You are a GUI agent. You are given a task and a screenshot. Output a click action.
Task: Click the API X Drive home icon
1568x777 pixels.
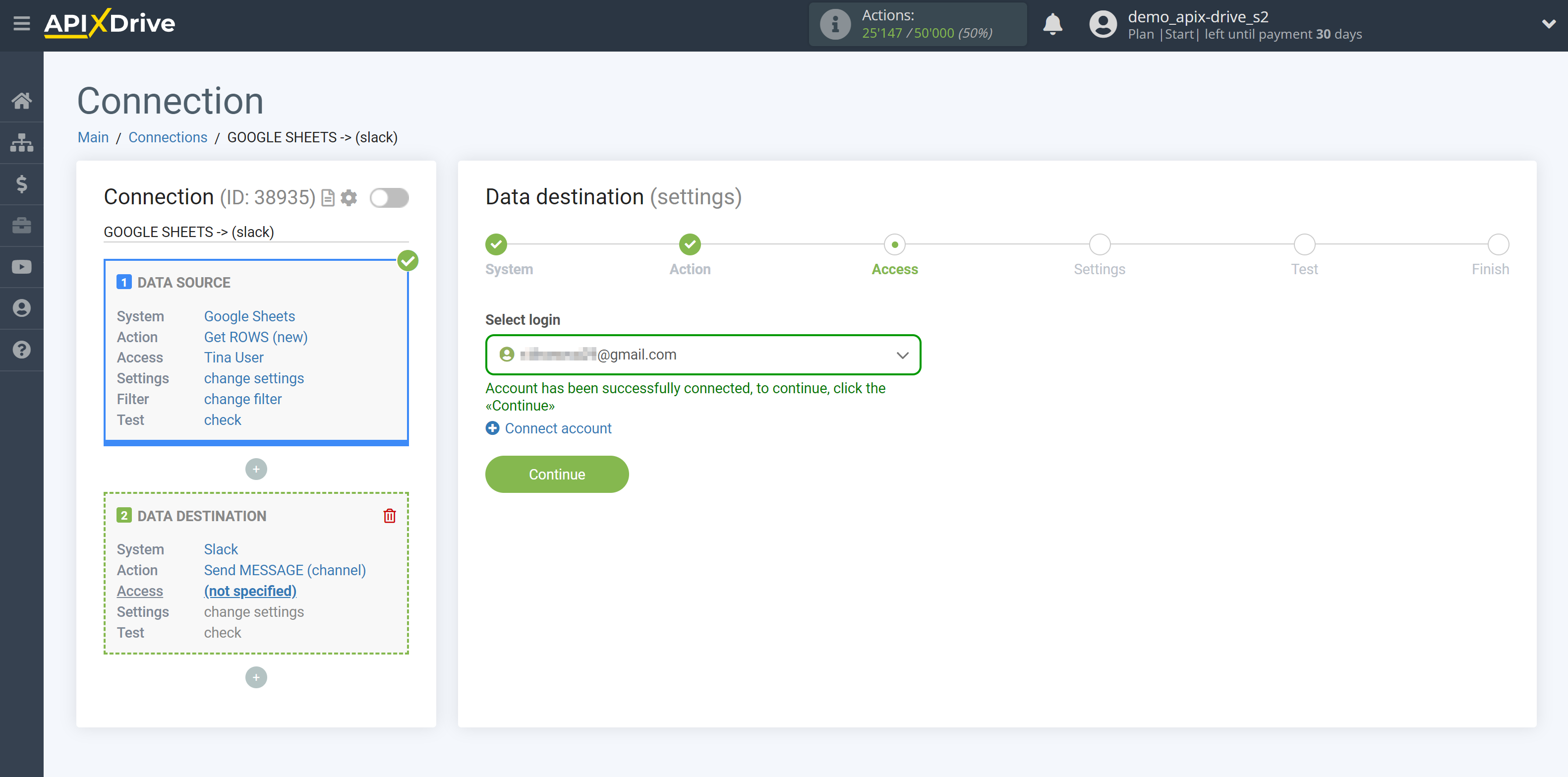click(x=22, y=100)
